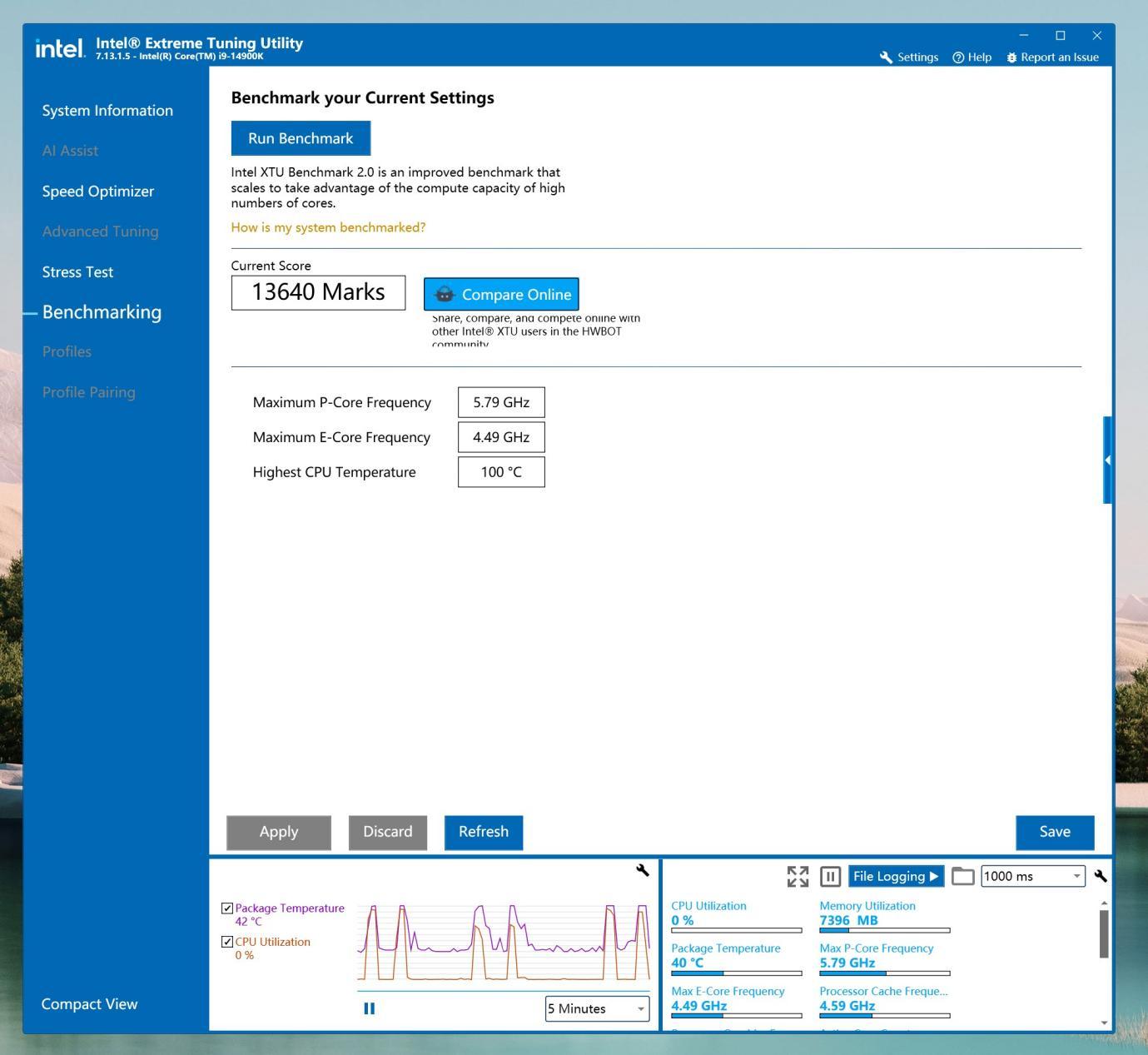Open the 5 Minutes time range dropdown

[x=597, y=1008]
